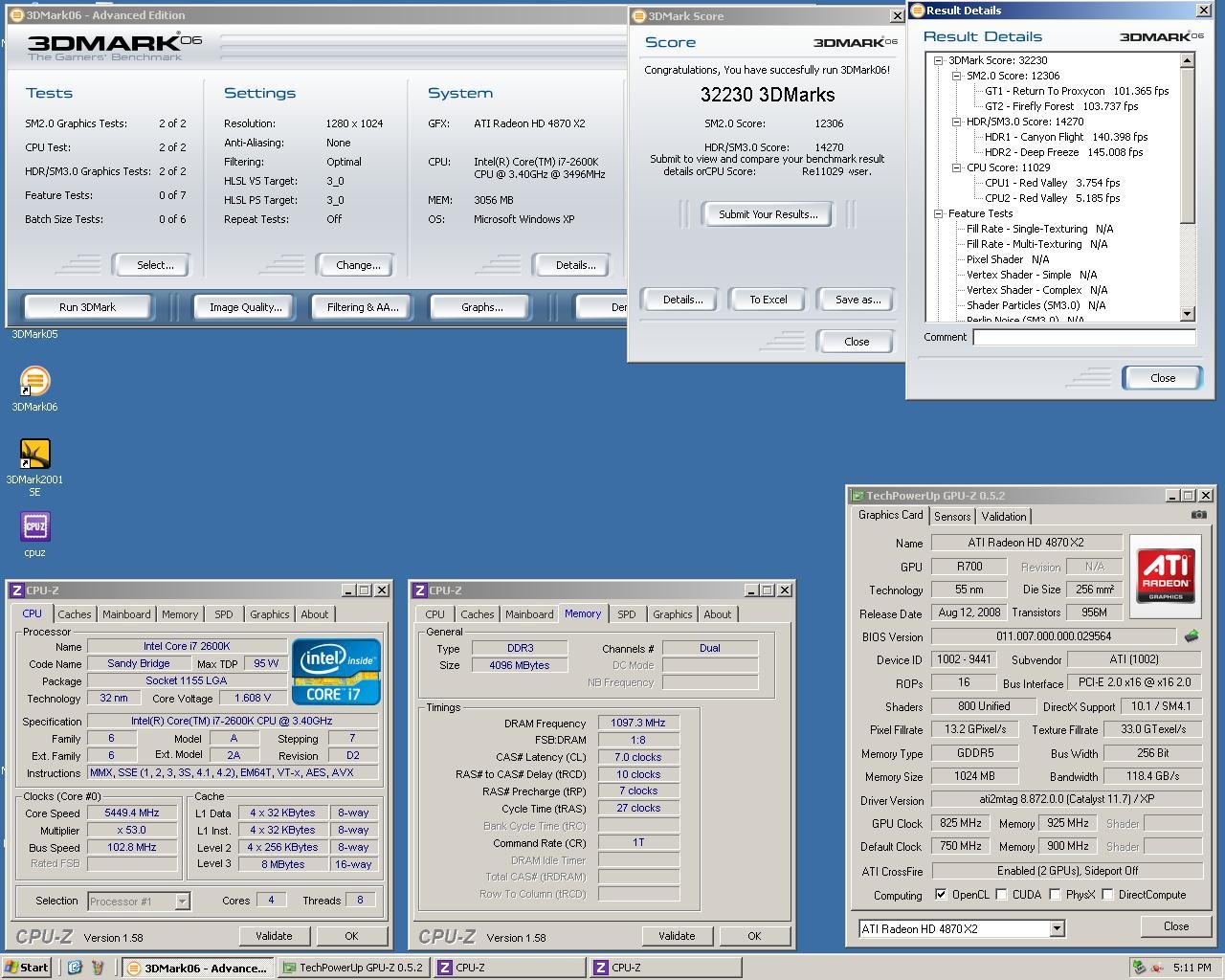Viewport: 1225px width, 980px height.
Task: Click the BIOS save chip icon in GPU-Z
Action: coord(1192,636)
